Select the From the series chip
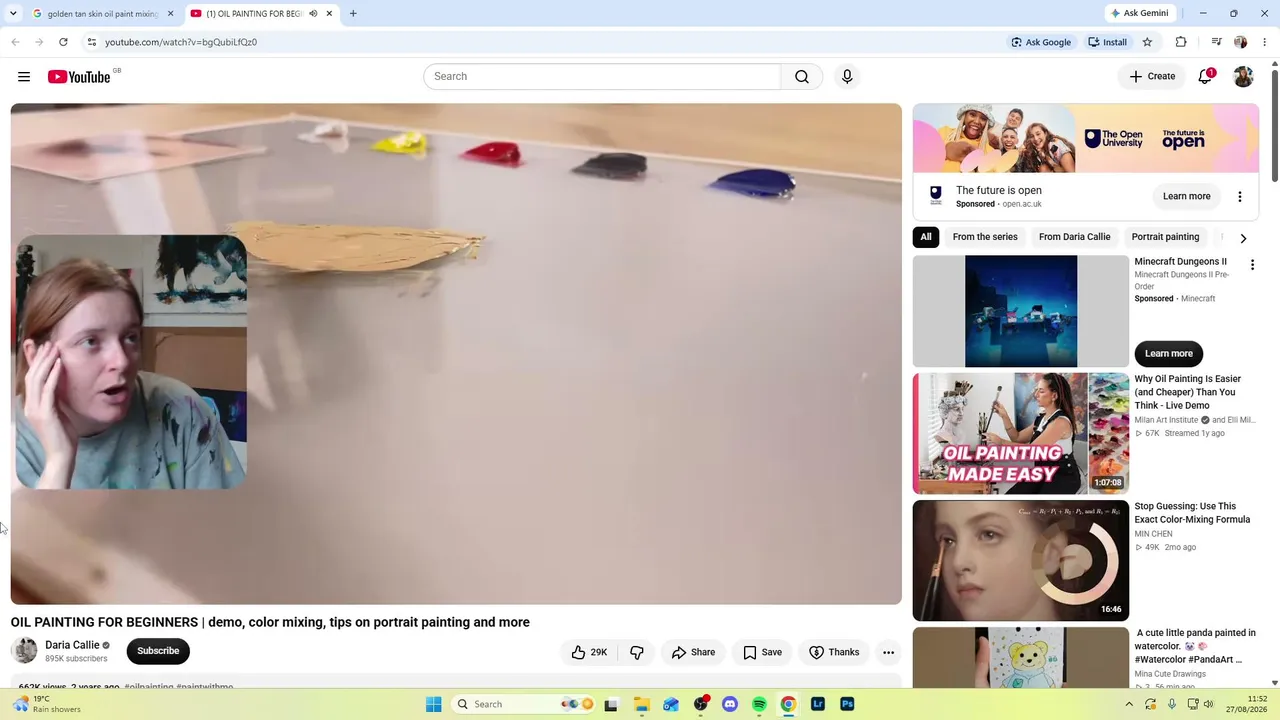1280x720 pixels. [x=985, y=237]
